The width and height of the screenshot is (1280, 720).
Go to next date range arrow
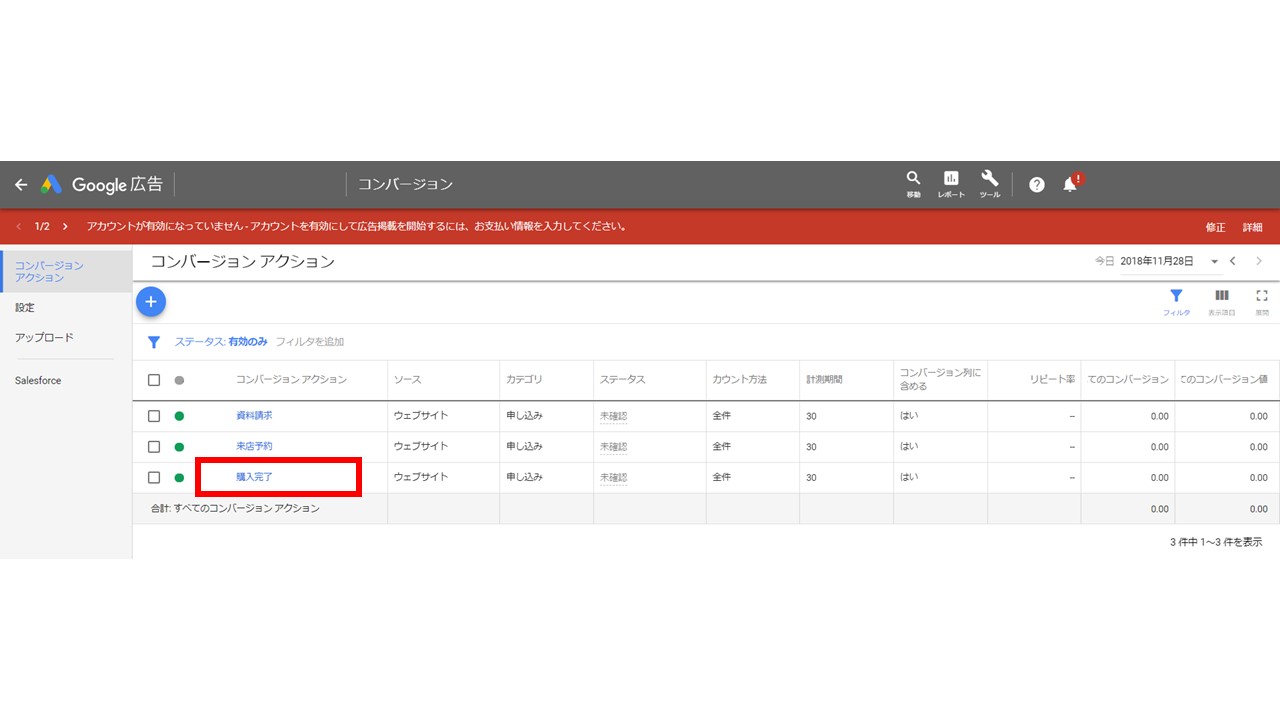coord(1259,261)
